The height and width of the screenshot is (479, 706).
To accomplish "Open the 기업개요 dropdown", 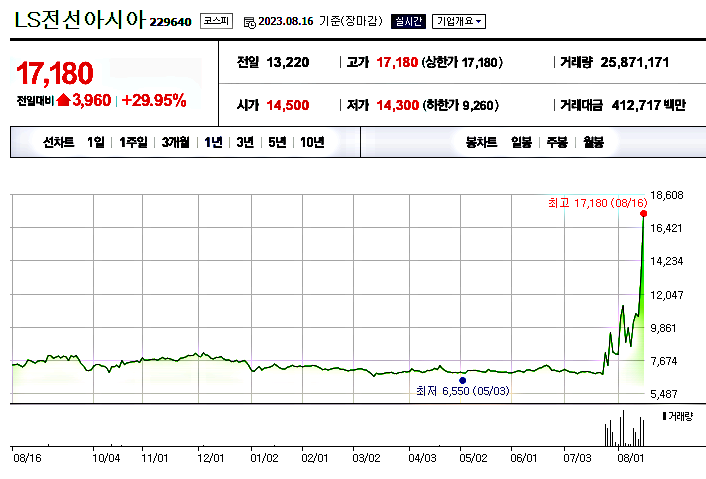I will 459,21.
